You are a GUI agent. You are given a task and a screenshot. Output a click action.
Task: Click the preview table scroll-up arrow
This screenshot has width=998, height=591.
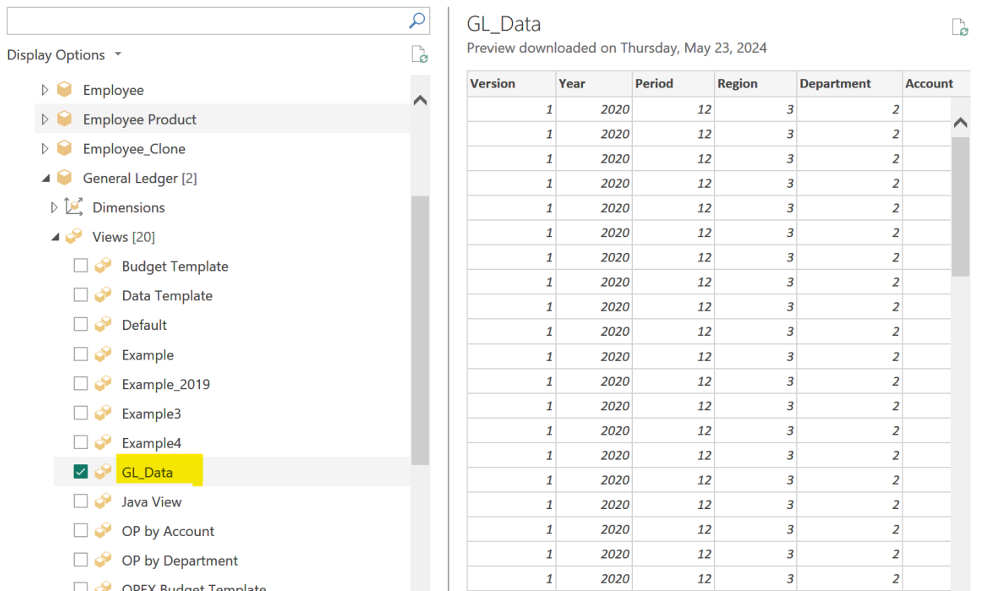(x=960, y=123)
